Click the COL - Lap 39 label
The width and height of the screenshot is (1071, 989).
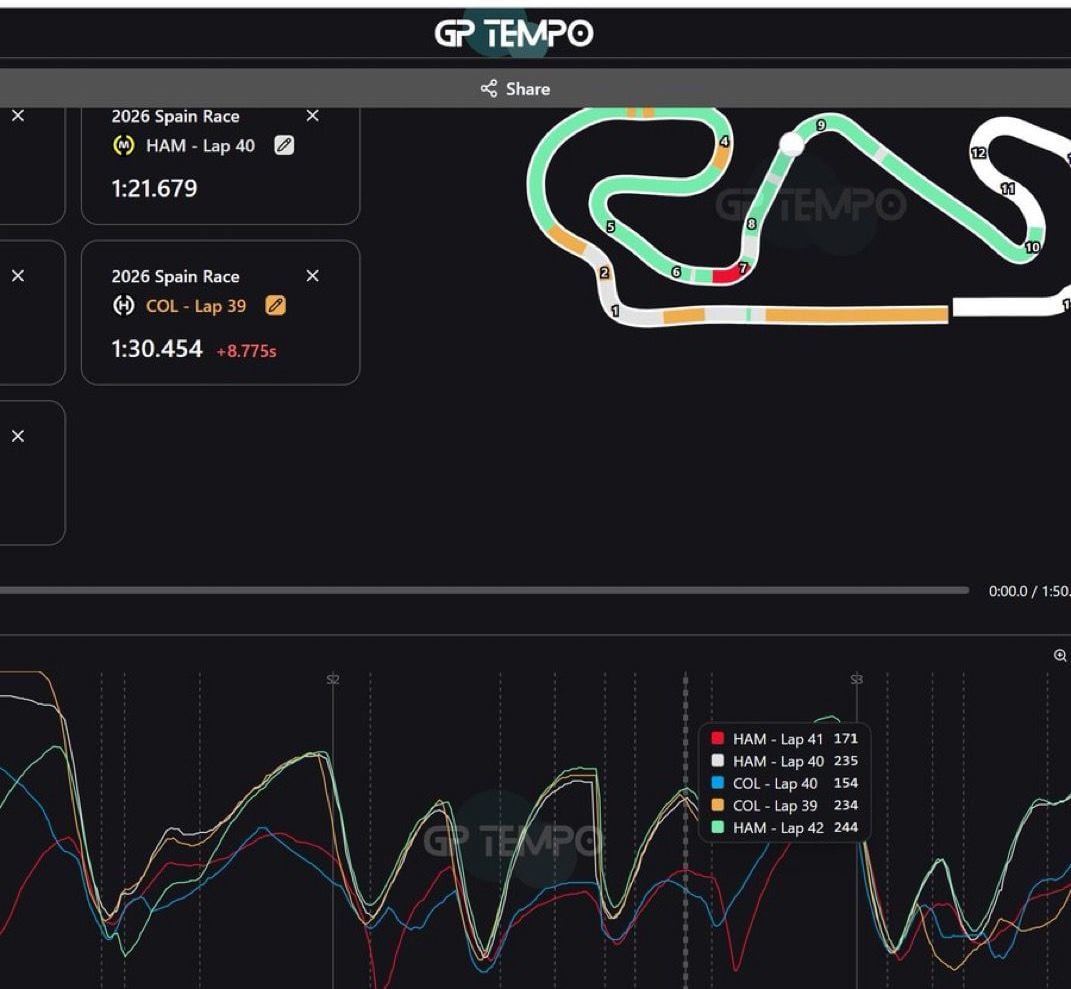(196, 306)
